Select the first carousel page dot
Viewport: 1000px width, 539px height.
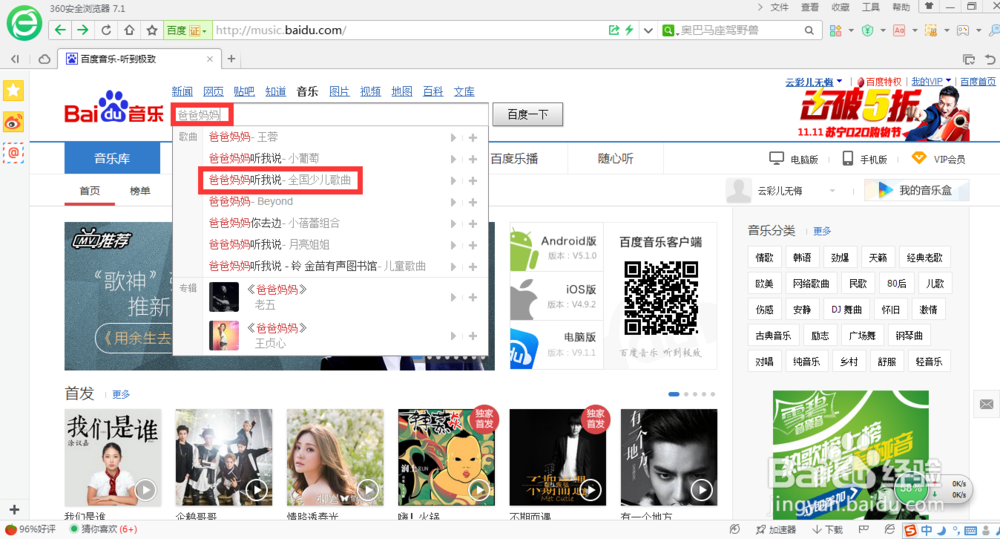pos(673,394)
